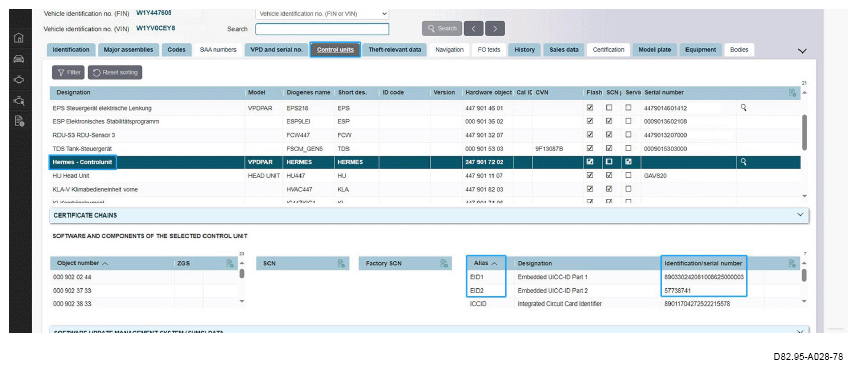Click the export icon in the SCN header

(x=342, y=263)
